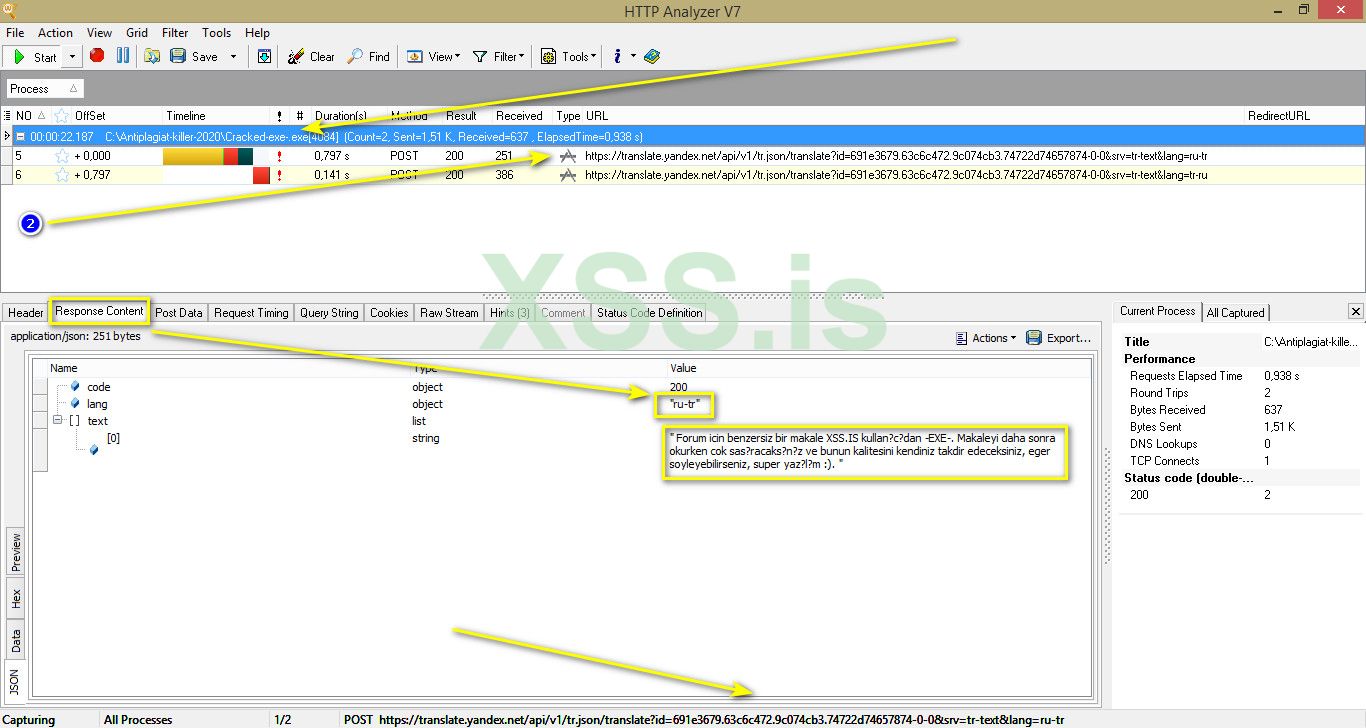Click the open file folder icon
This screenshot has width=1366, height=728.
[x=152, y=57]
